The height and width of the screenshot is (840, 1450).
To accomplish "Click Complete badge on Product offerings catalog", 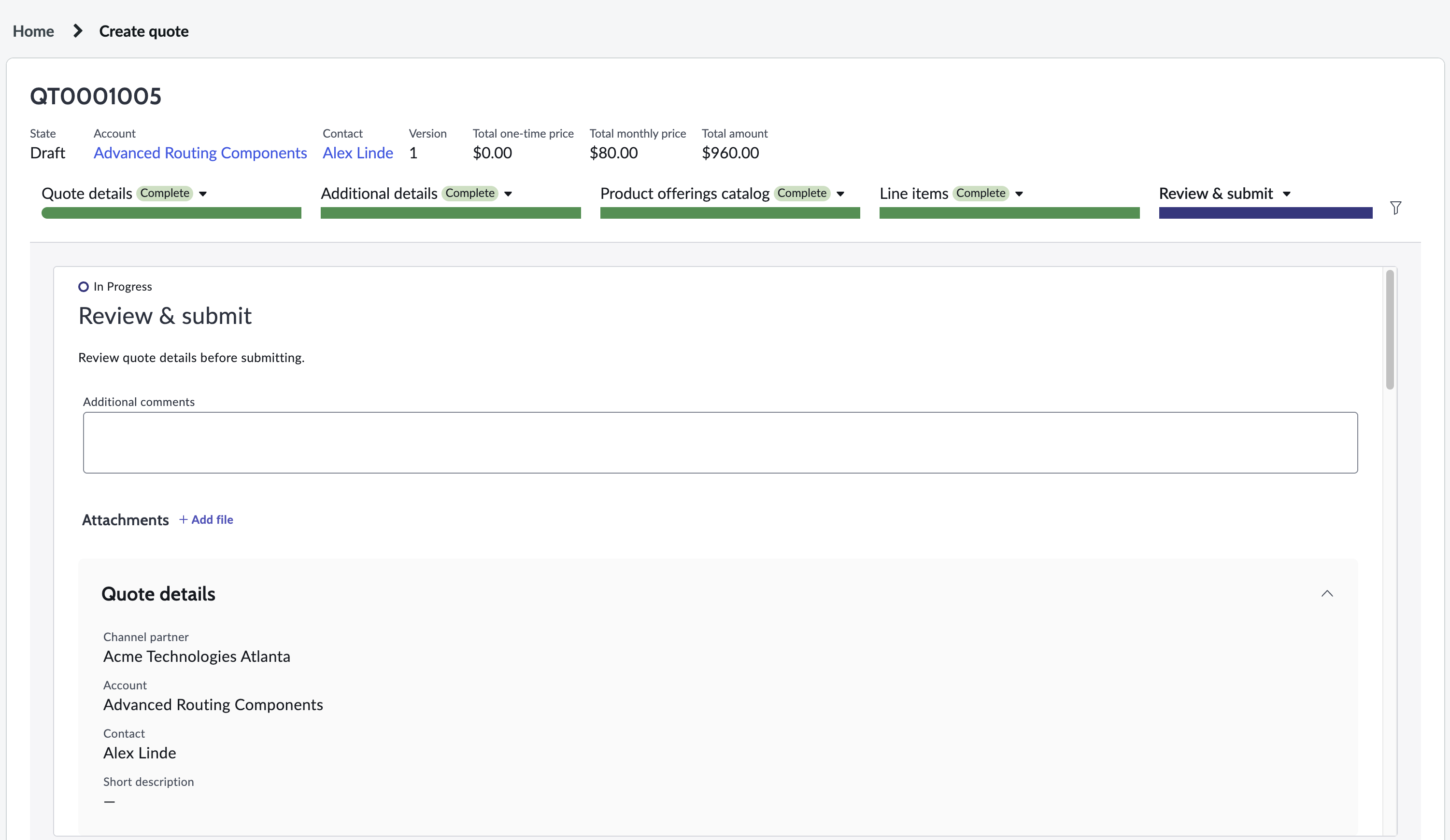I will point(802,193).
